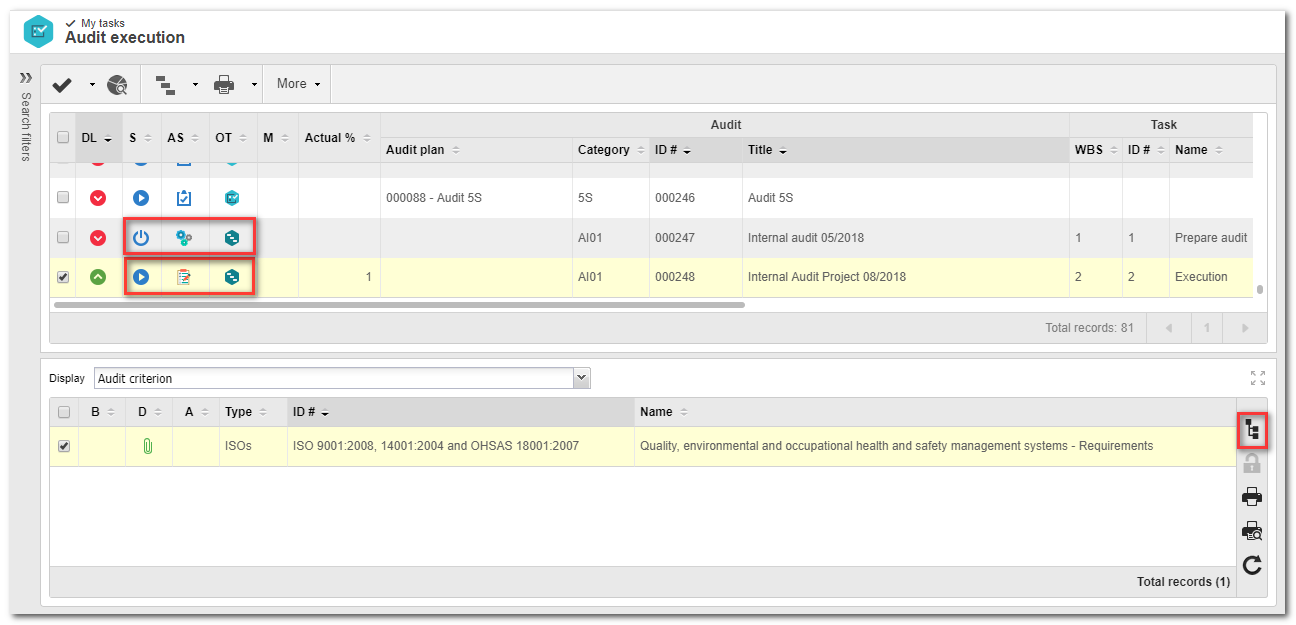Open the More menu
This screenshot has height=625, width=1296.
point(298,84)
